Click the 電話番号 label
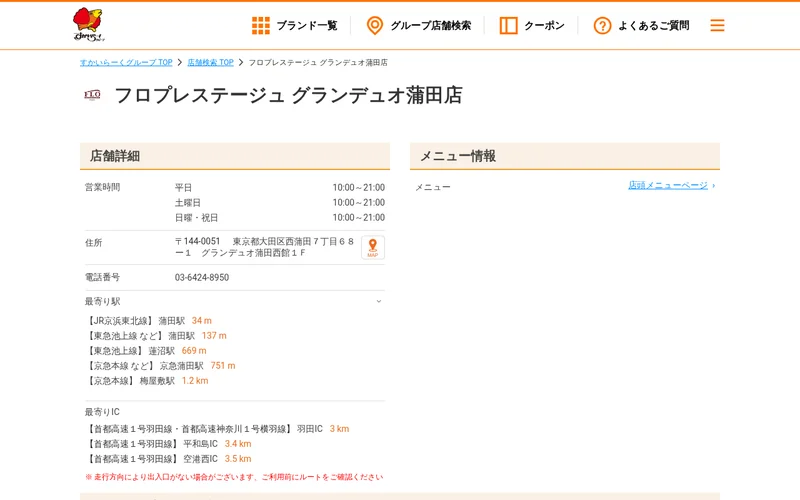The image size is (800, 500). tap(103, 277)
